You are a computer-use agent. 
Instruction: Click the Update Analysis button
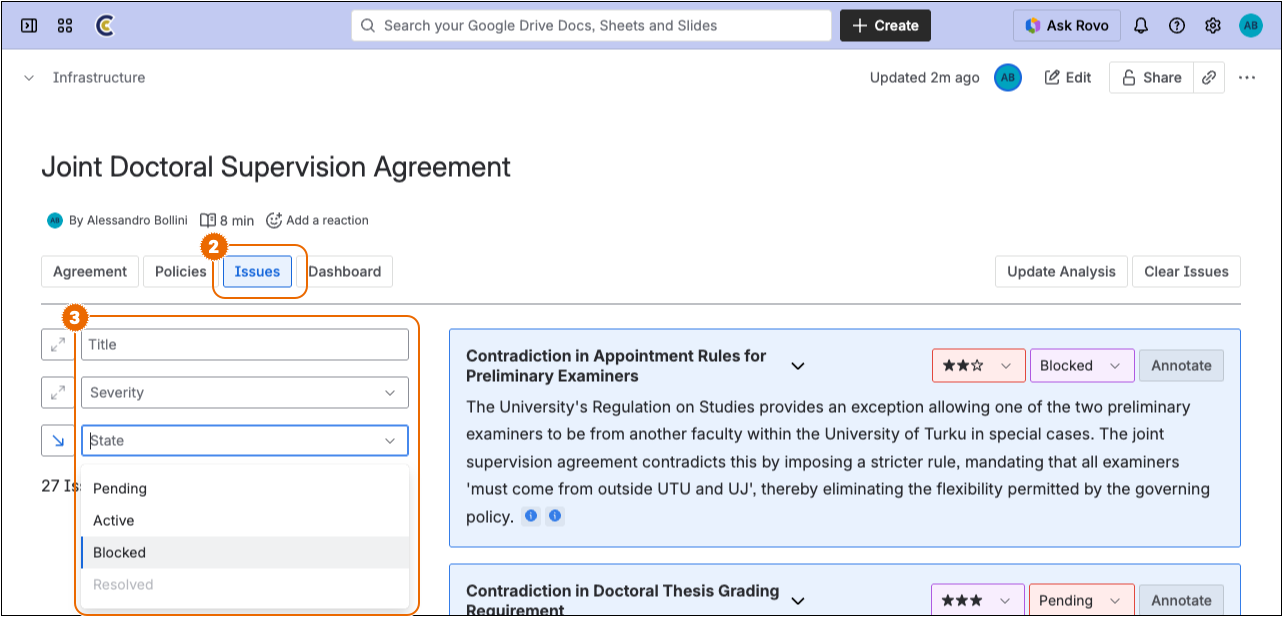[x=1061, y=272]
